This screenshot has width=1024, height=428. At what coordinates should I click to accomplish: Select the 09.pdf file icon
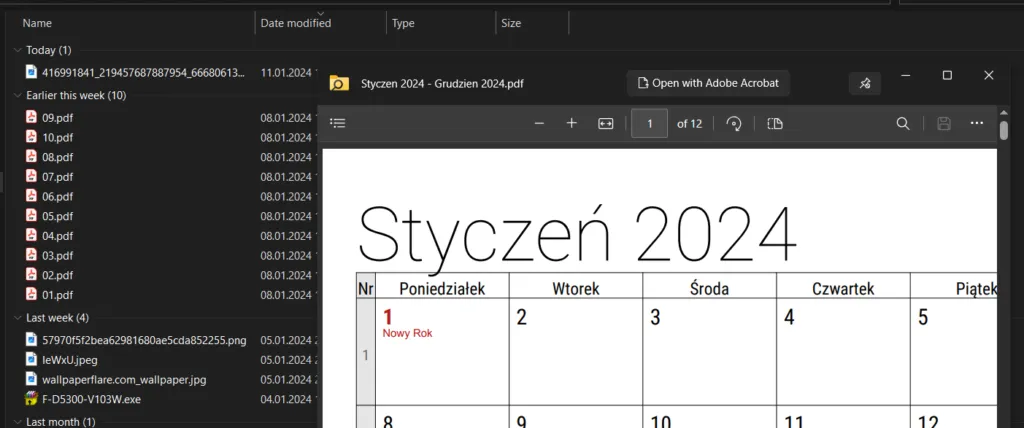(x=31, y=117)
